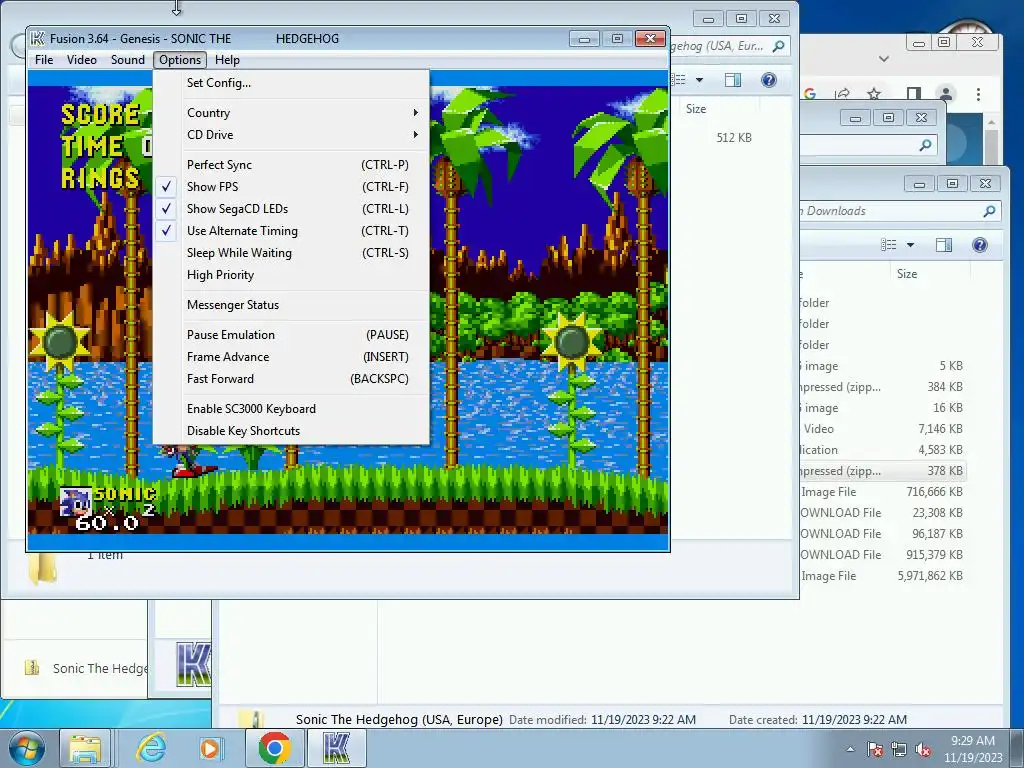The image size is (1024, 768).
Task: Switch to Kega Fusion taskbar button
Action: click(x=336, y=748)
